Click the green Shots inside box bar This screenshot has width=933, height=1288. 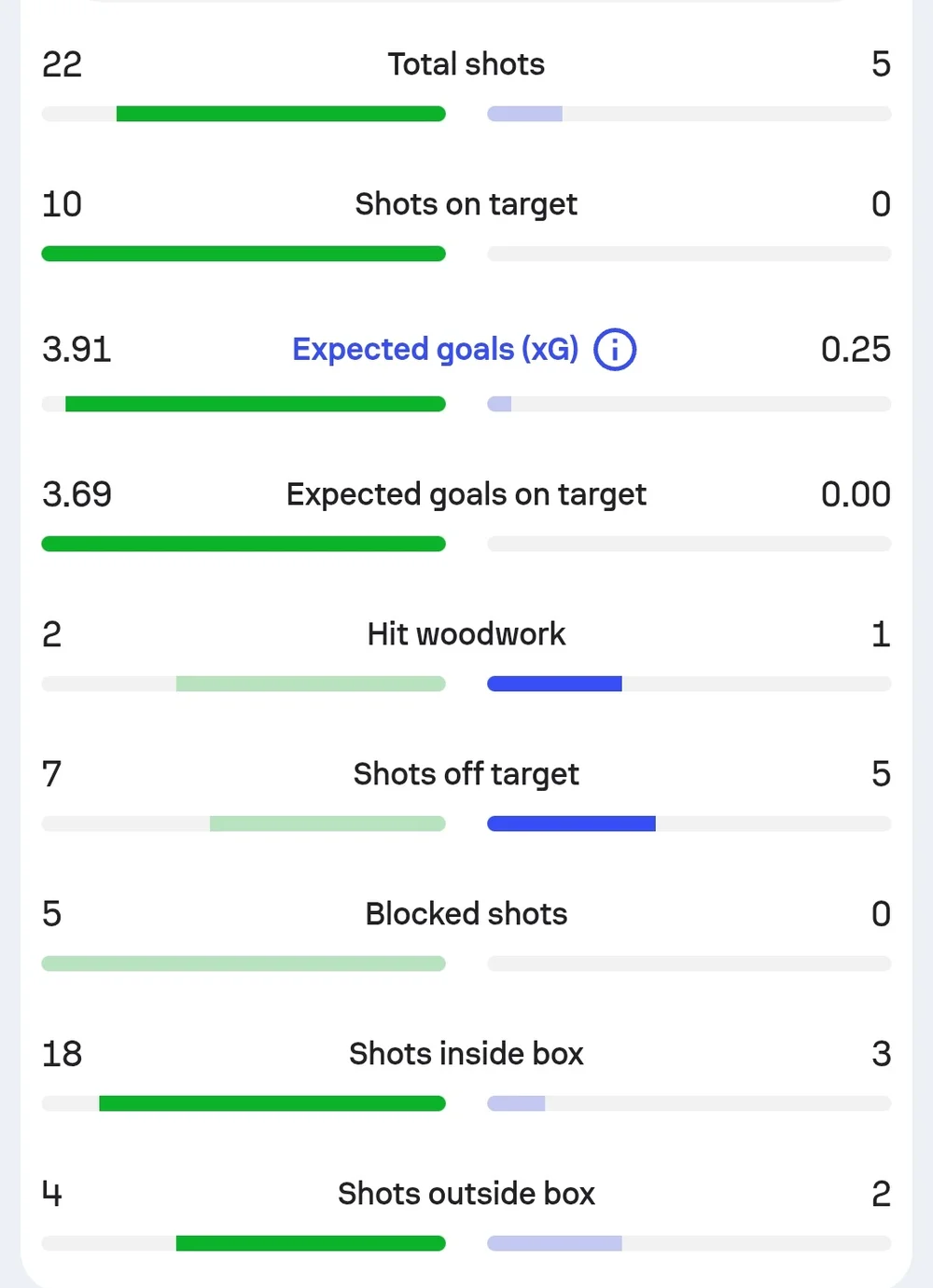[272, 1103]
